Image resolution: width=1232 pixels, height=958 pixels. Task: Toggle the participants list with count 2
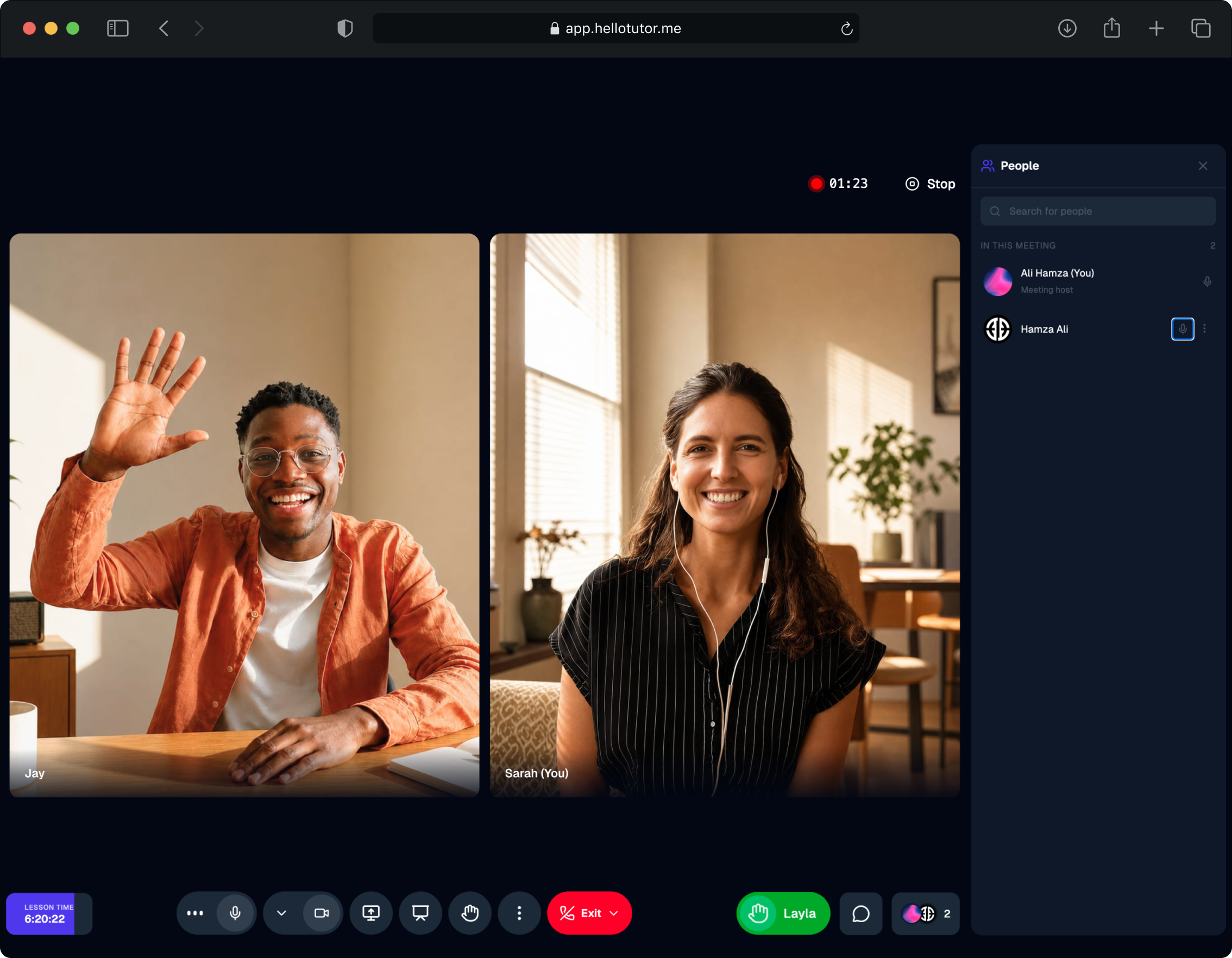(x=926, y=913)
